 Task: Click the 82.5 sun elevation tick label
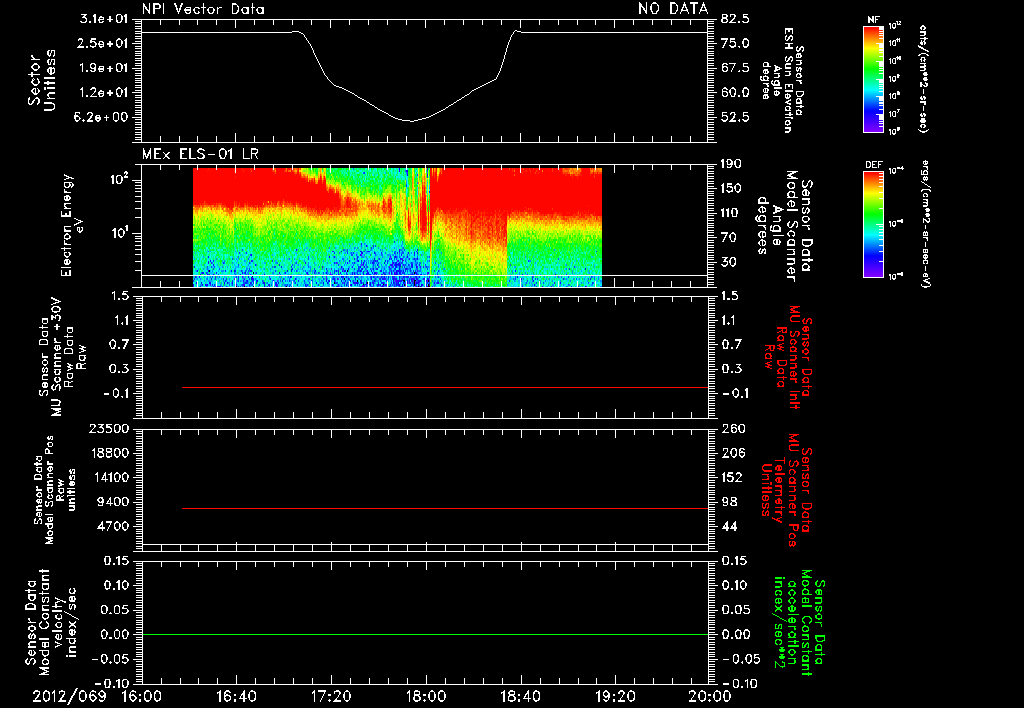click(x=735, y=19)
